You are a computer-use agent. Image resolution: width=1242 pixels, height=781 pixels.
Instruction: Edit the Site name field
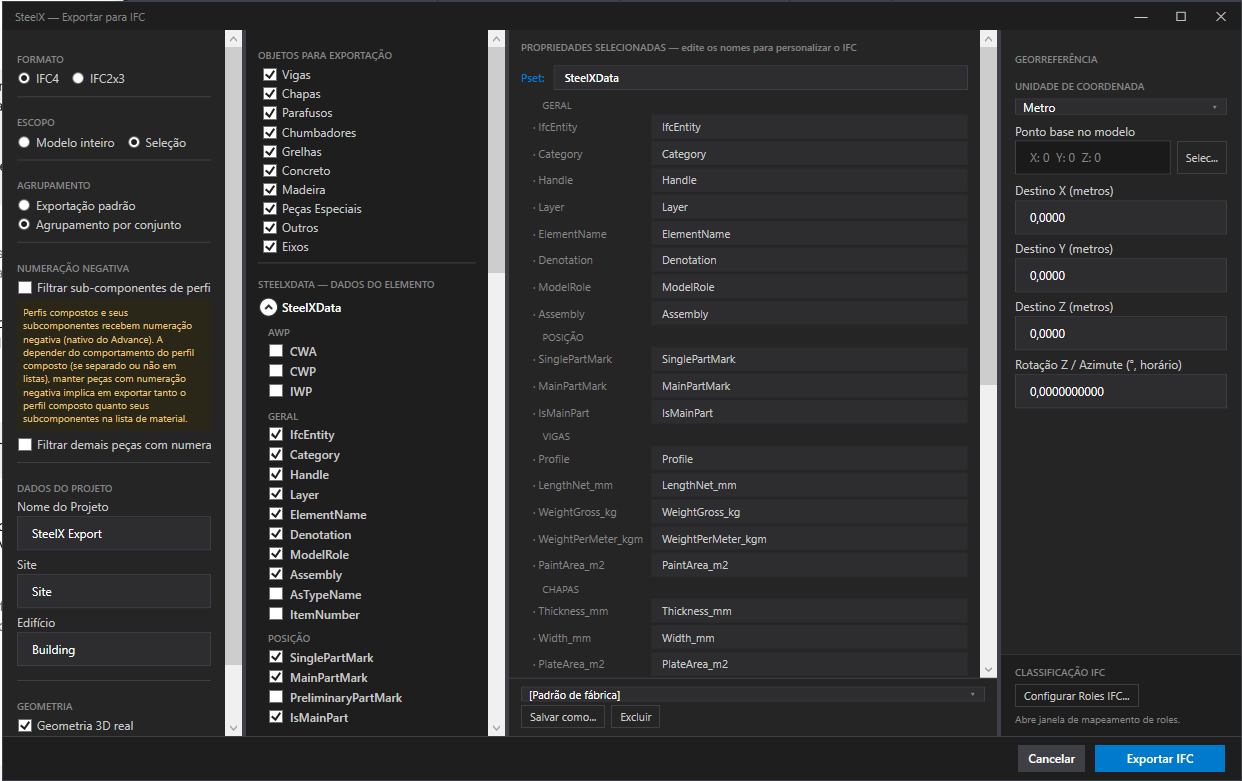114,591
